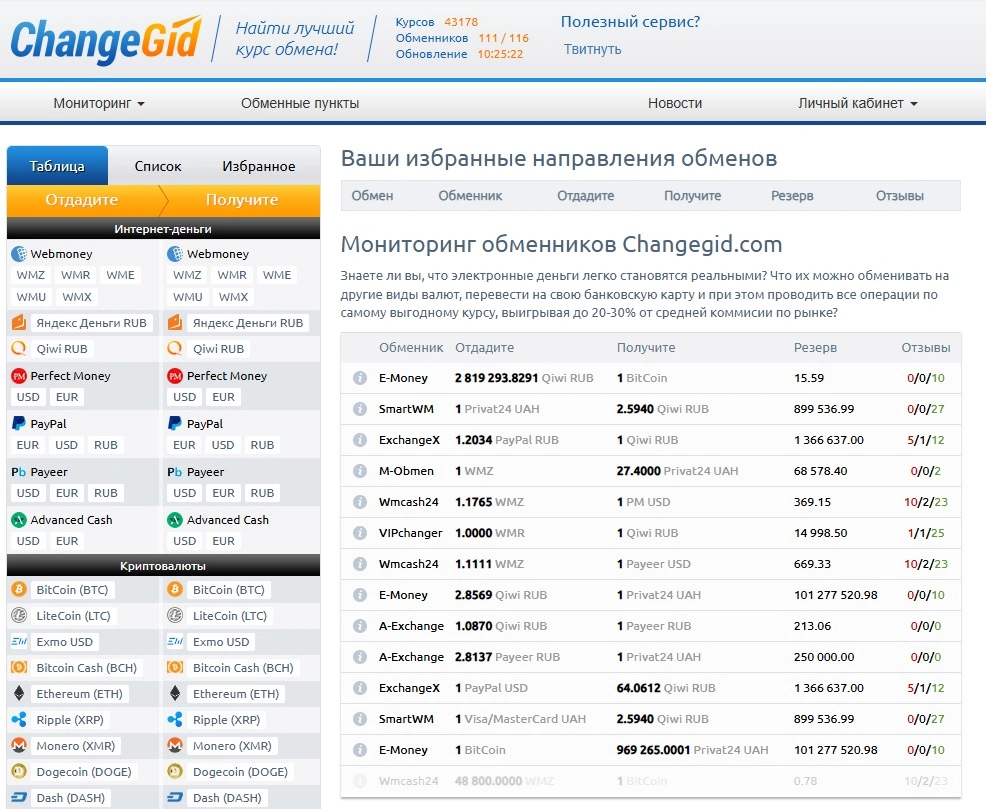986x809 pixels.
Task: Open Новости menu item
Action: coord(675,103)
